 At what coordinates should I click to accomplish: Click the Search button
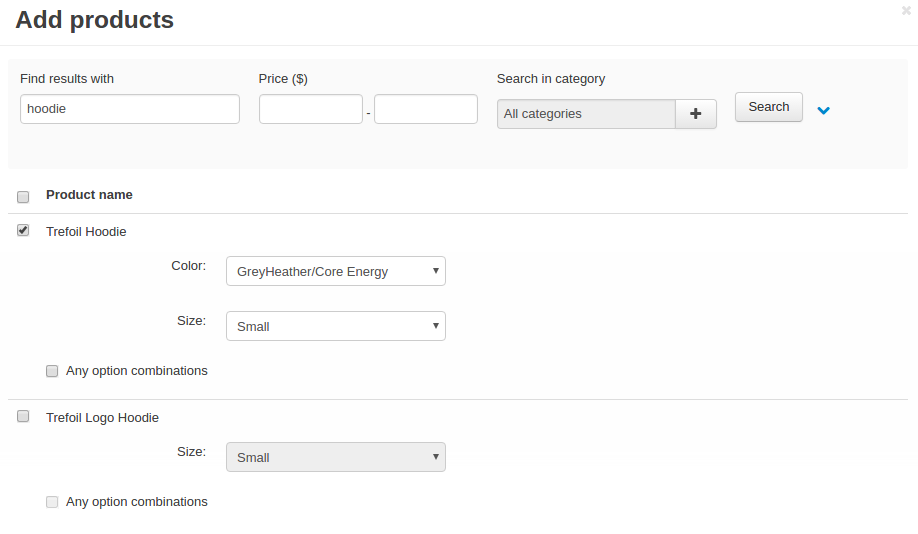pyautogui.click(x=769, y=107)
